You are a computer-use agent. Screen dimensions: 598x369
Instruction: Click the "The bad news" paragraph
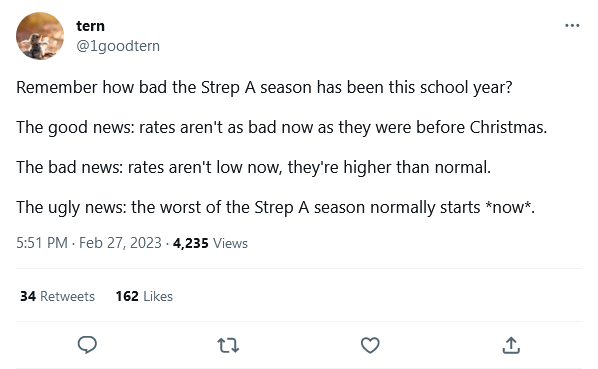(x=253, y=167)
